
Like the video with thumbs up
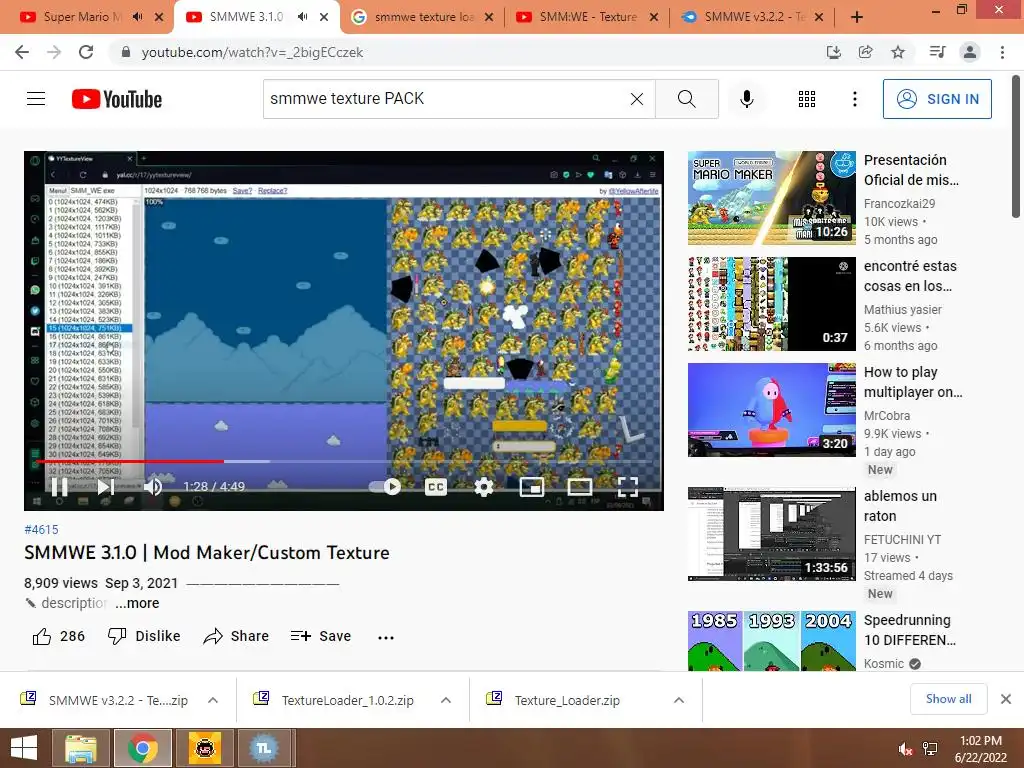pos(59,636)
